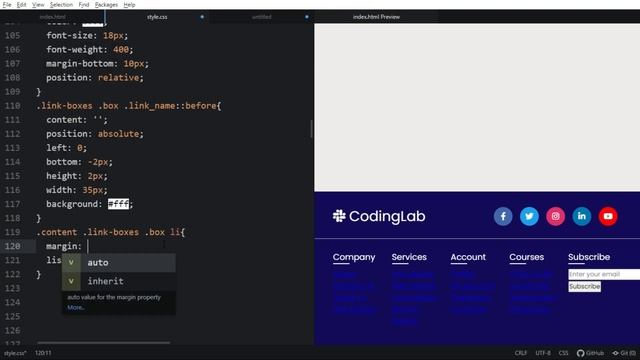Click the Courses column heading
The width and height of the screenshot is (640, 360).
pos(527,257)
